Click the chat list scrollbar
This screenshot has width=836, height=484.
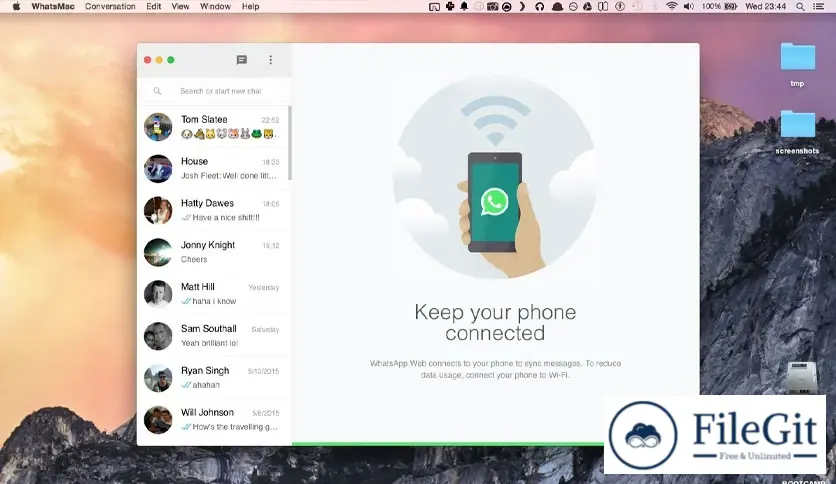coord(290,143)
